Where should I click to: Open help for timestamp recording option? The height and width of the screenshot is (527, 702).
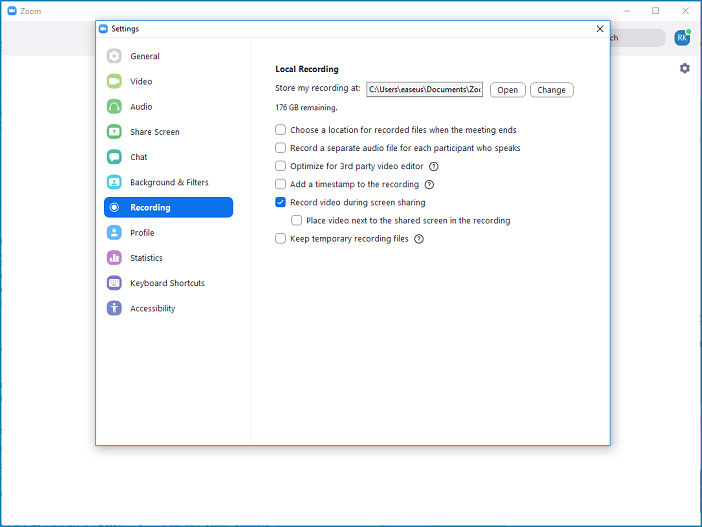pos(429,185)
